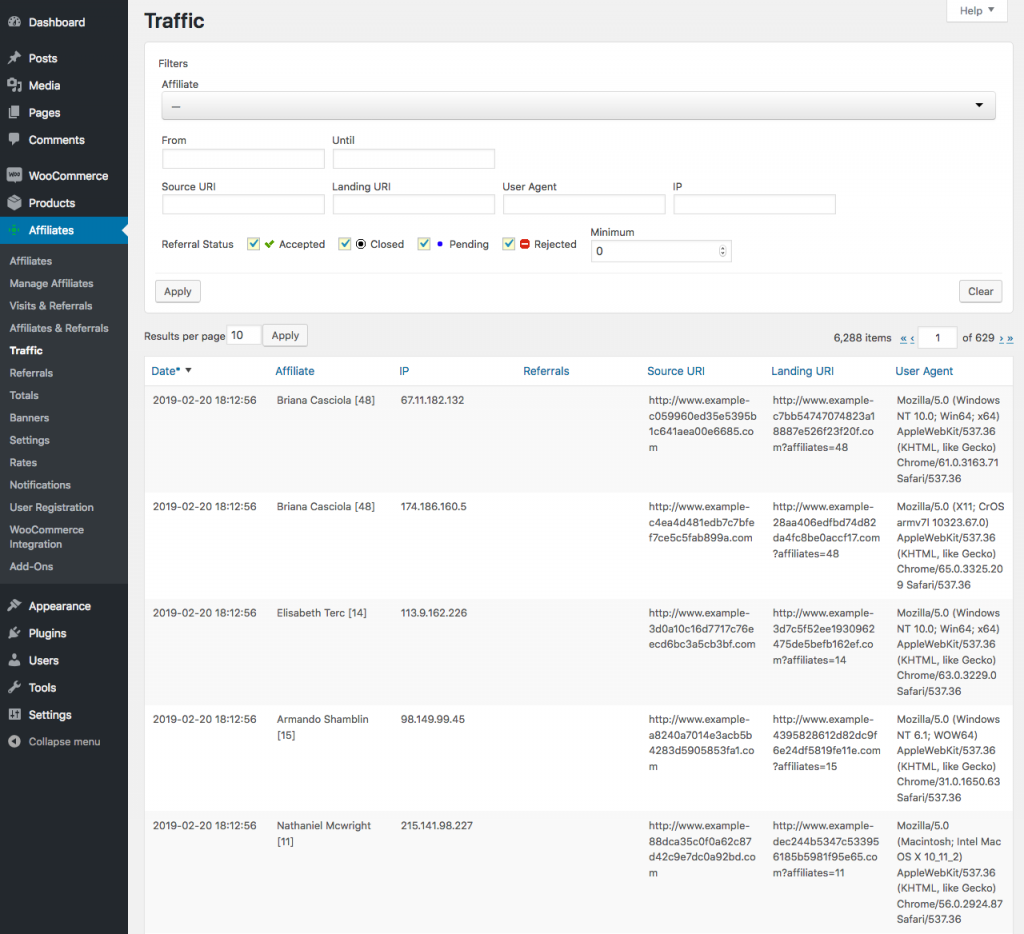
Task: Sort table by Source URI column
Action: tap(676, 371)
